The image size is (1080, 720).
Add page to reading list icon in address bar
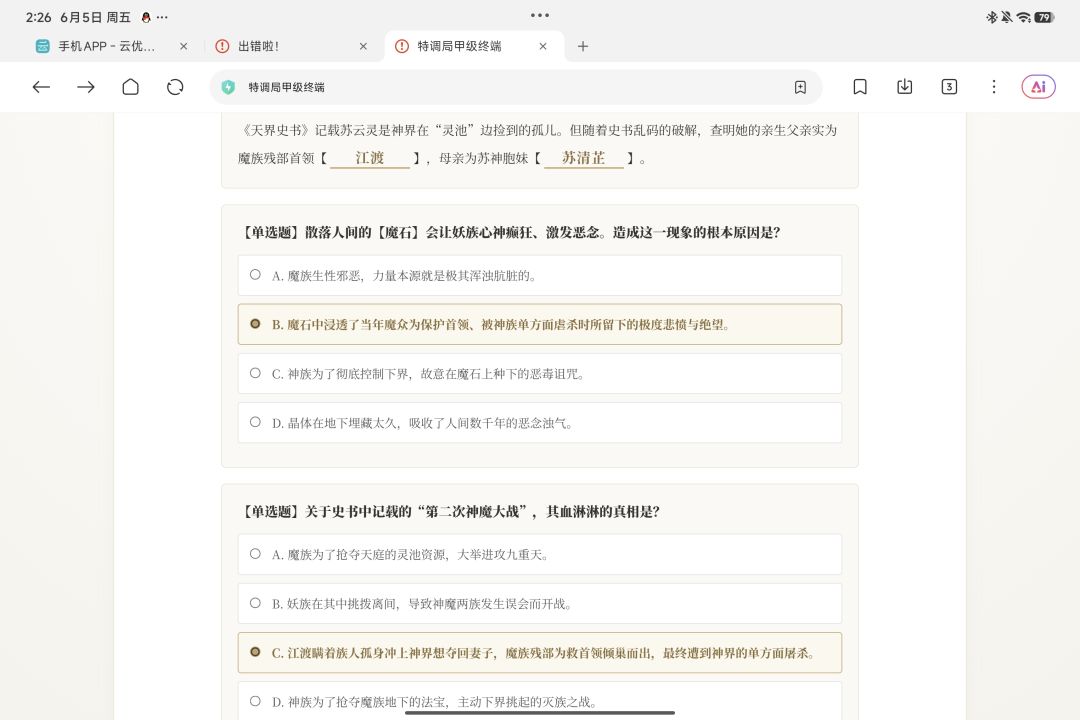[x=800, y=88]
